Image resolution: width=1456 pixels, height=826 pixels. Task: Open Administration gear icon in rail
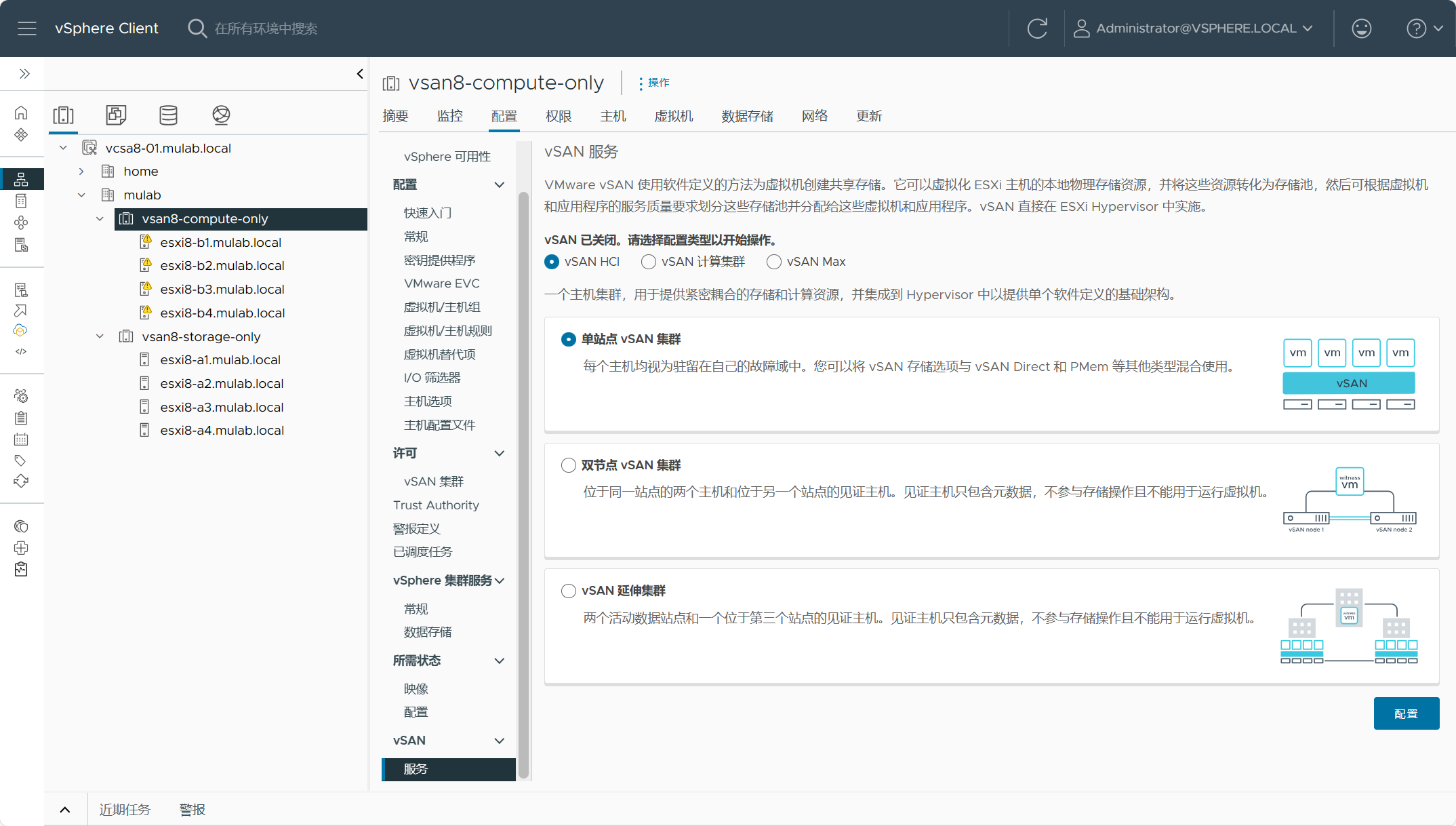coord(21,395)
